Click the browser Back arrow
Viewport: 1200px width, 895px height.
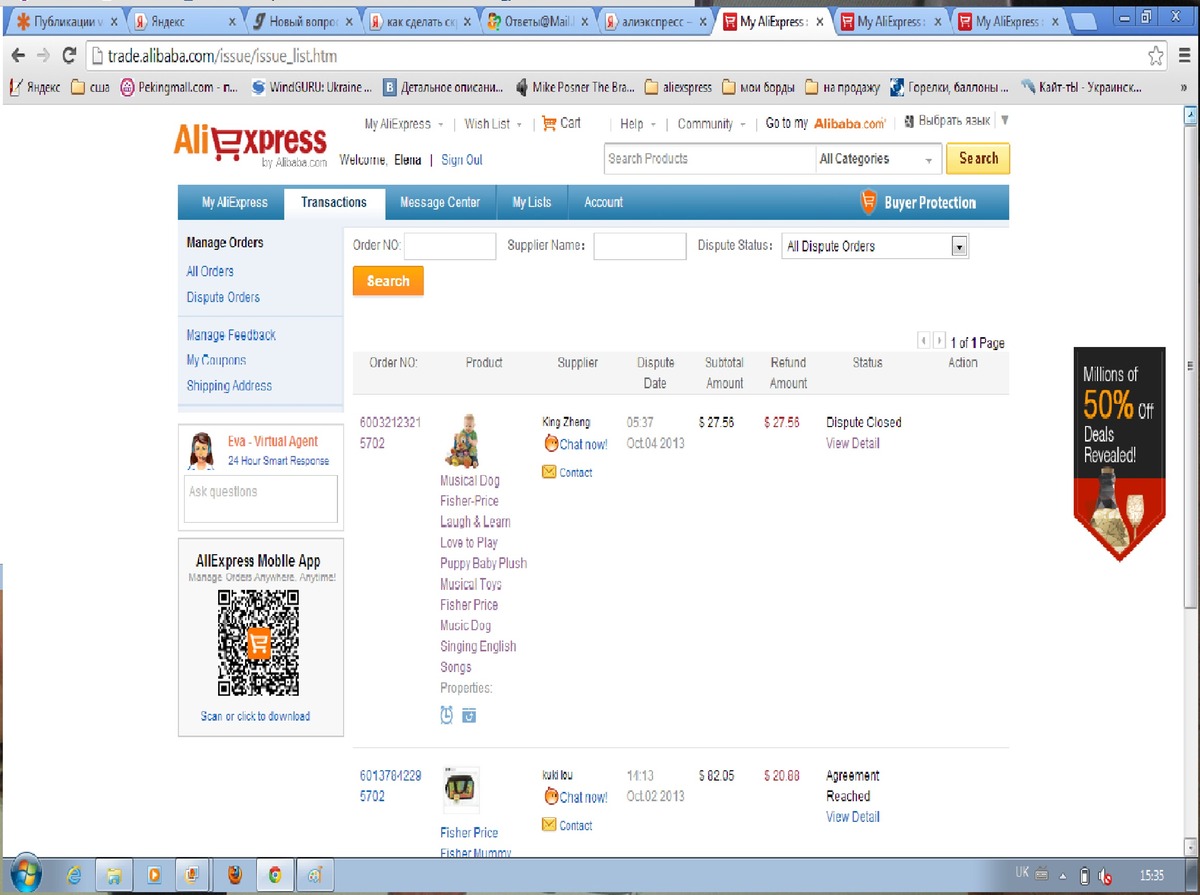click(18, 56)
